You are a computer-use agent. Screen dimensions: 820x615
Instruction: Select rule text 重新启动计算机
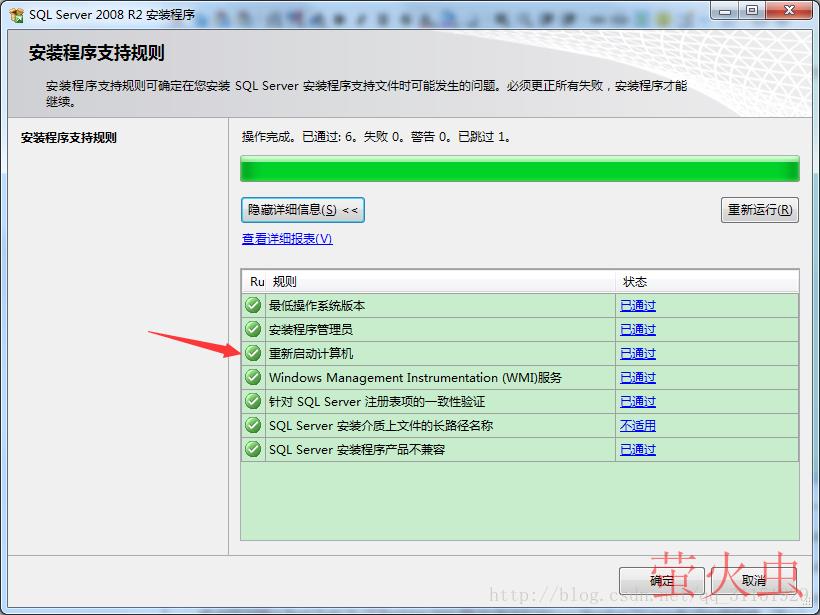coord(311,354)
